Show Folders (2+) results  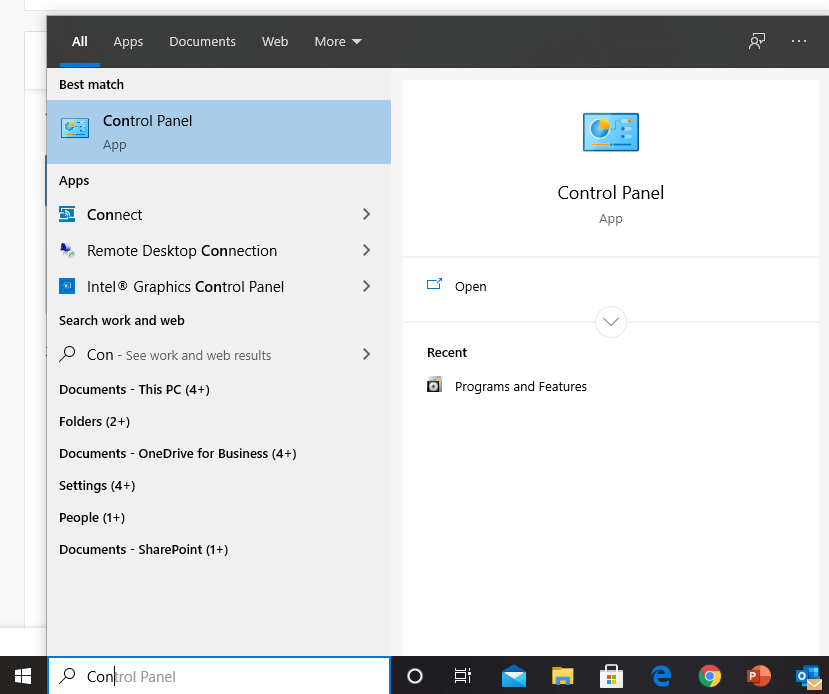point(95,421)
